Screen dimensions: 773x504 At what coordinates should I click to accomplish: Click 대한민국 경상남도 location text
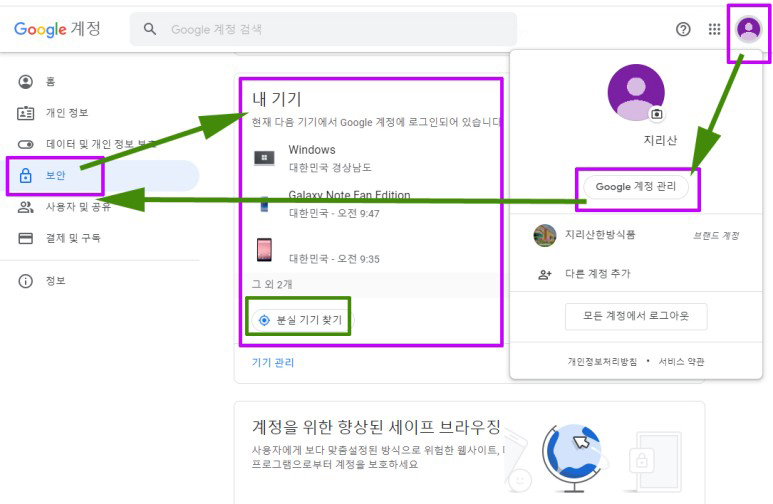coord(330,168)
